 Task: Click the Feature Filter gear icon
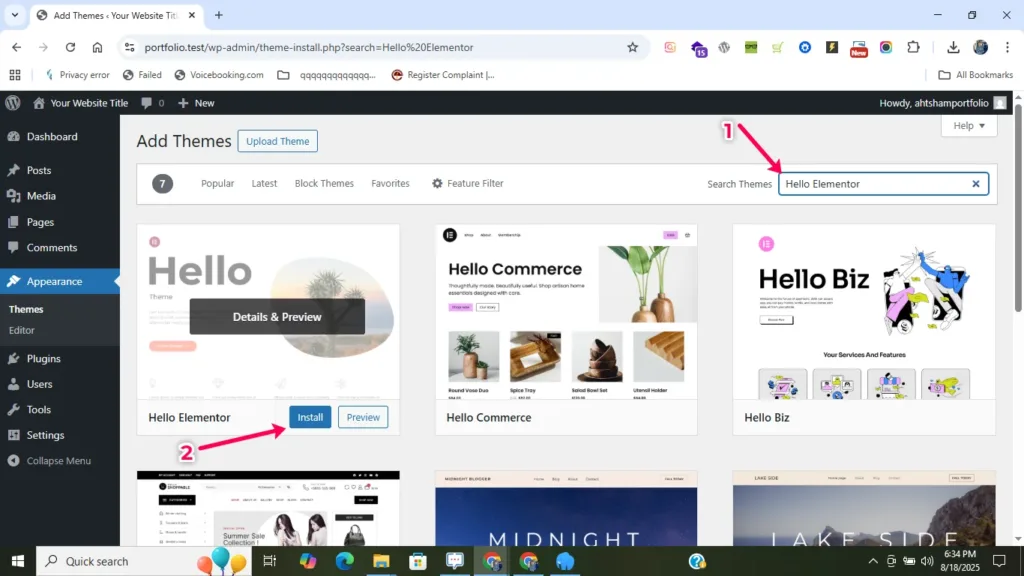pos(437,184)
